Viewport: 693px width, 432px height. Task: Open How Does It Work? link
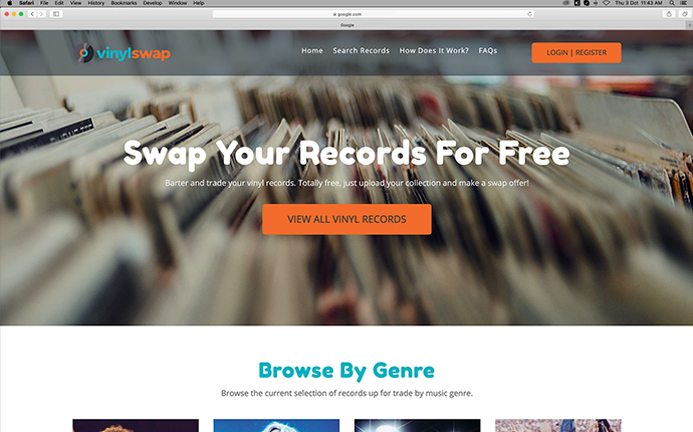tap(434, 50)
